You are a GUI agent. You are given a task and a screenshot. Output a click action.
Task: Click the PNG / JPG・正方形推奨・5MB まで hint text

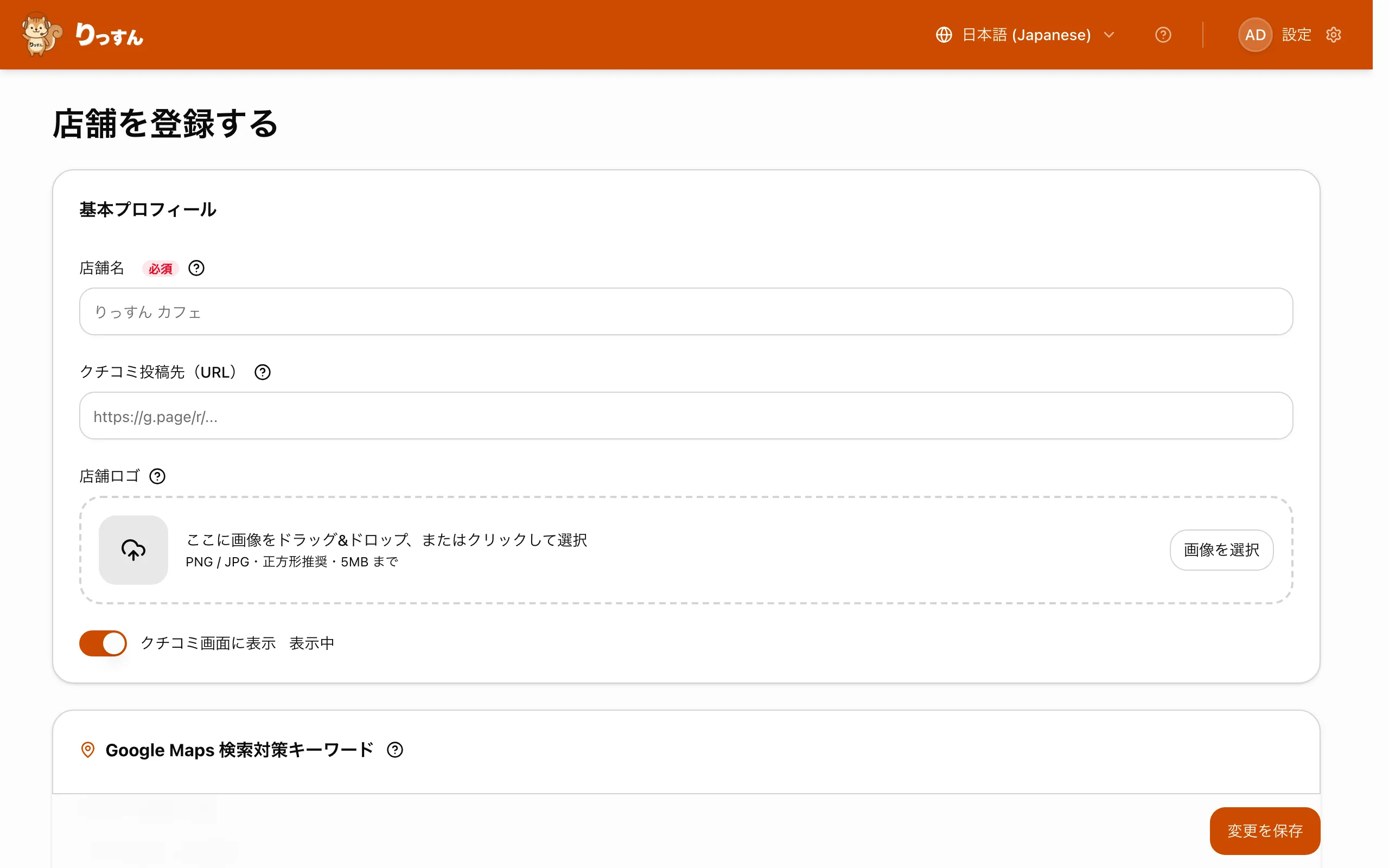(x=291, y=562)
